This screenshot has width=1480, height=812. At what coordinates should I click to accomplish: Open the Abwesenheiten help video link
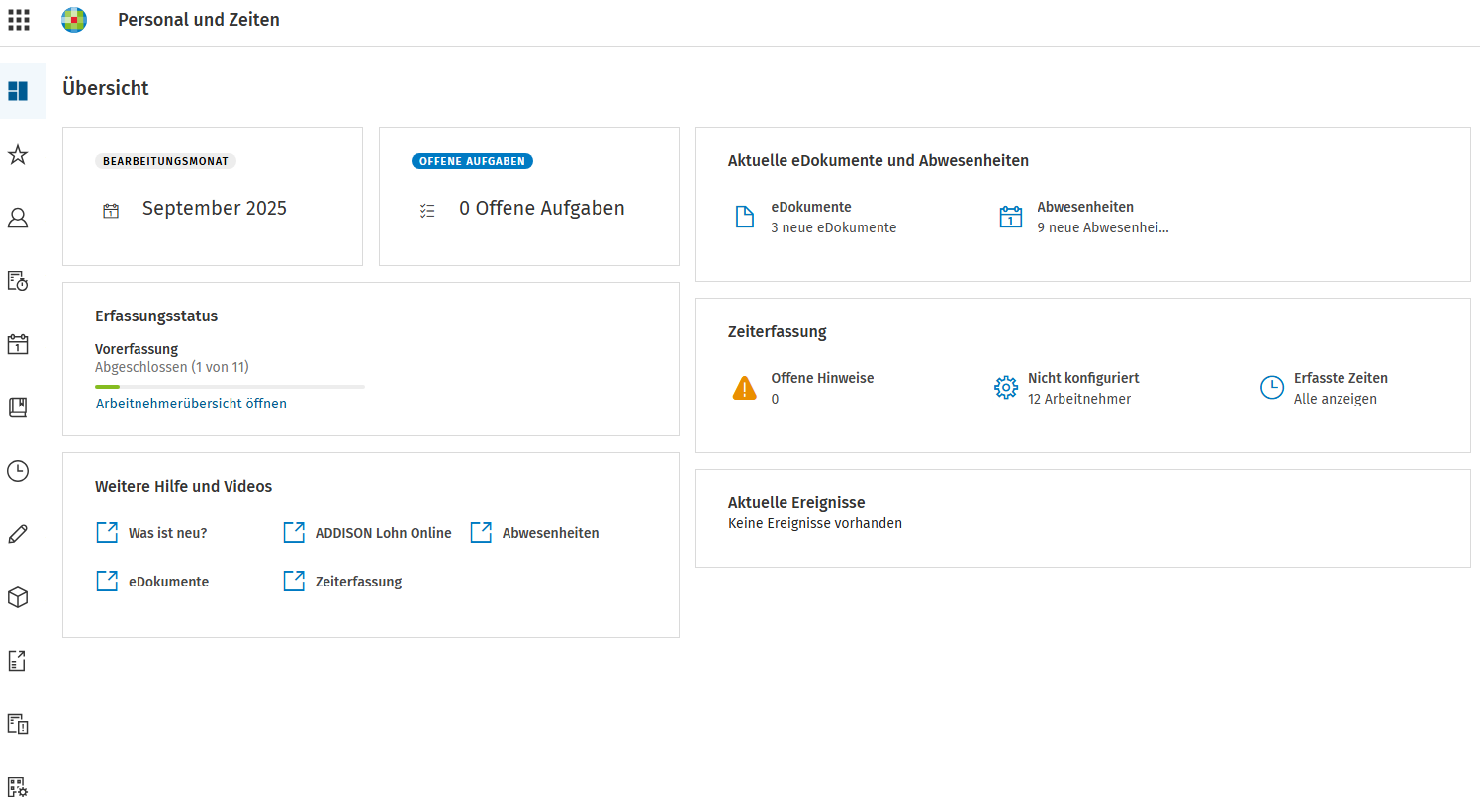point(551,533)
